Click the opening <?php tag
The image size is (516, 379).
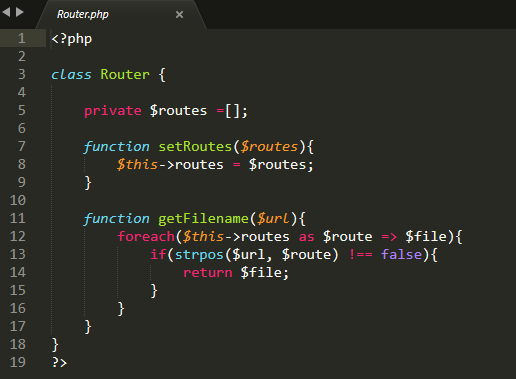(x=72, y=39)
